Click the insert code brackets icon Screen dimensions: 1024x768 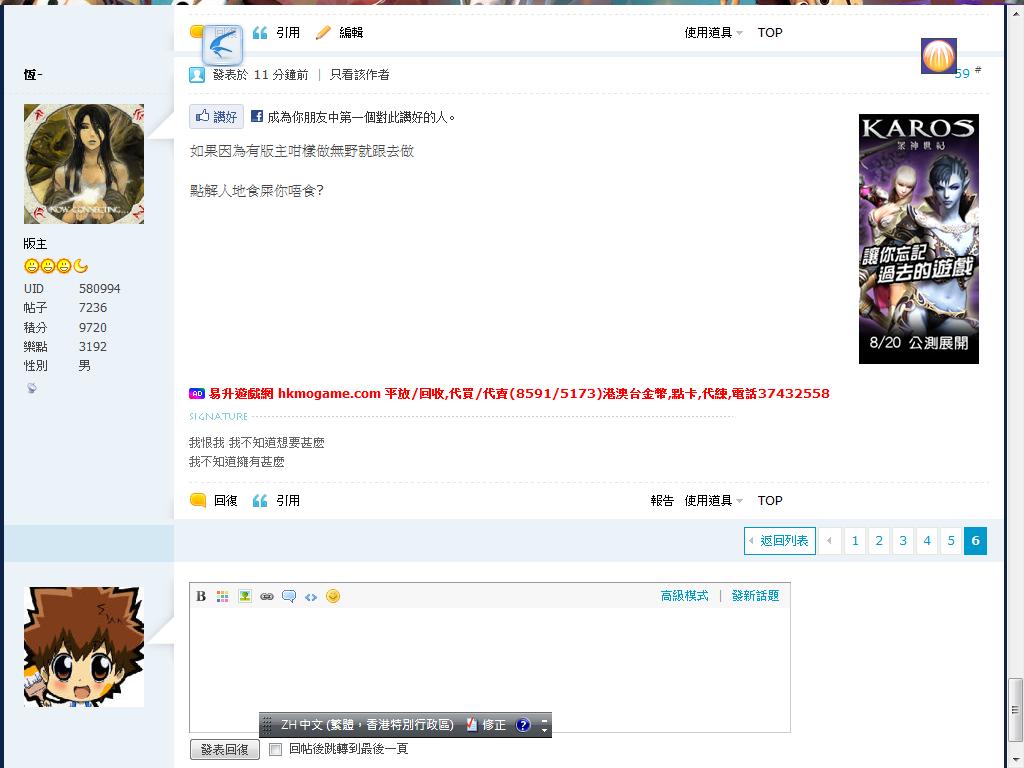311,596
